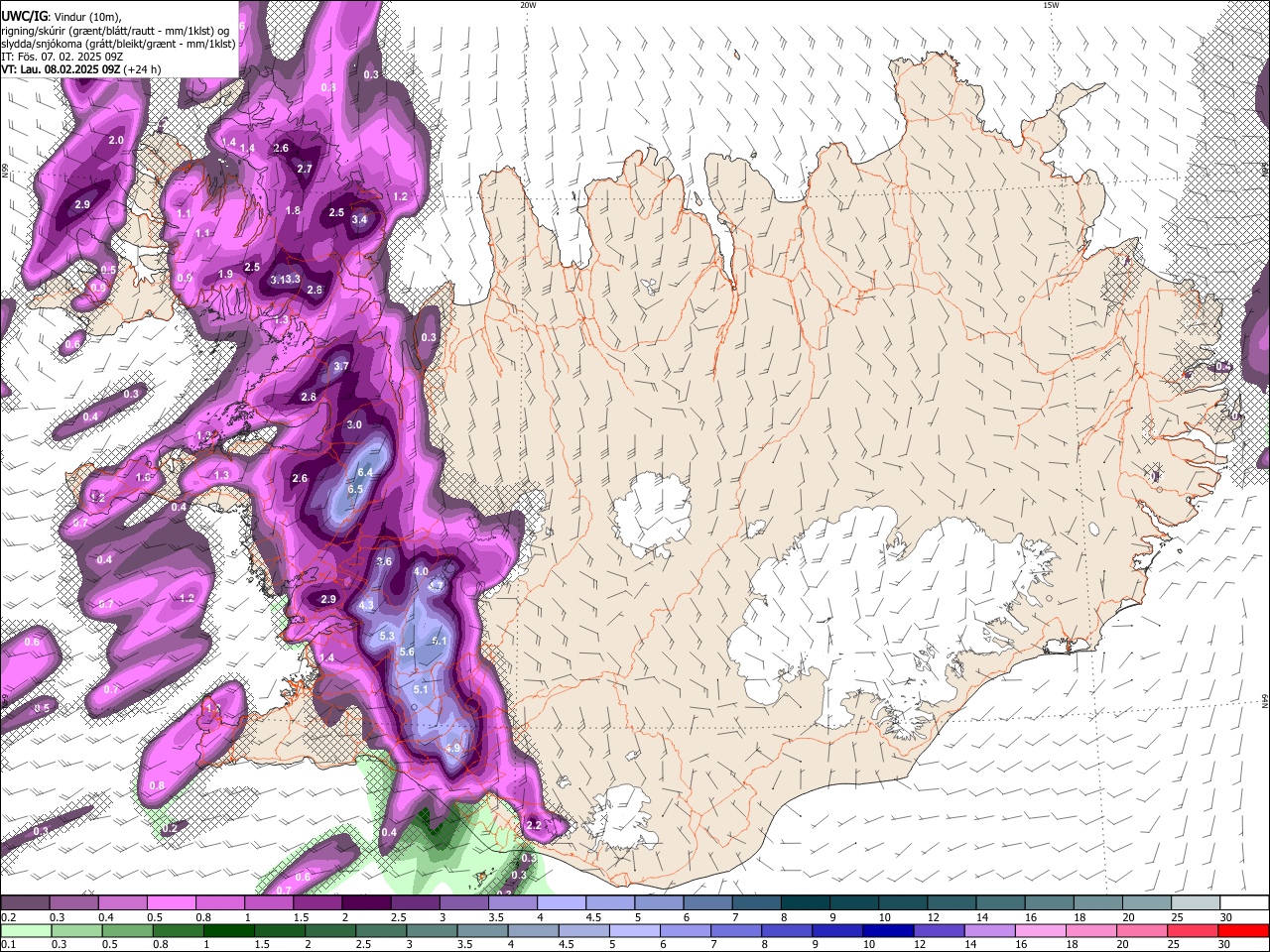Image resolution: width=1270 pixels, height=952 pixels.
Task: Click the 3.7 precipitation value on the map
Action: [341, 366]
